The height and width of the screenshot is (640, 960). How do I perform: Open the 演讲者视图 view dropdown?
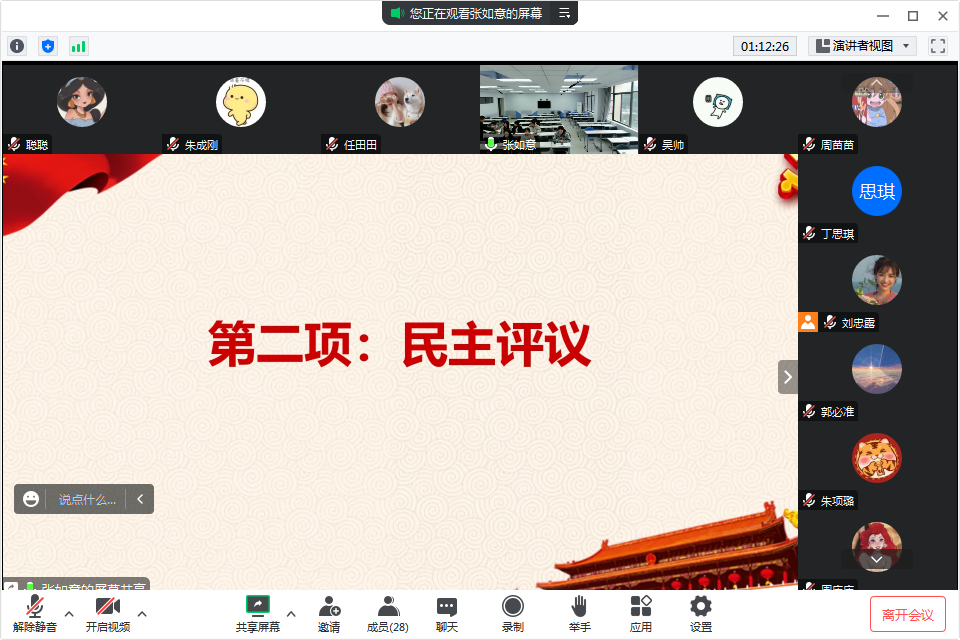click(x=862, y=46)
